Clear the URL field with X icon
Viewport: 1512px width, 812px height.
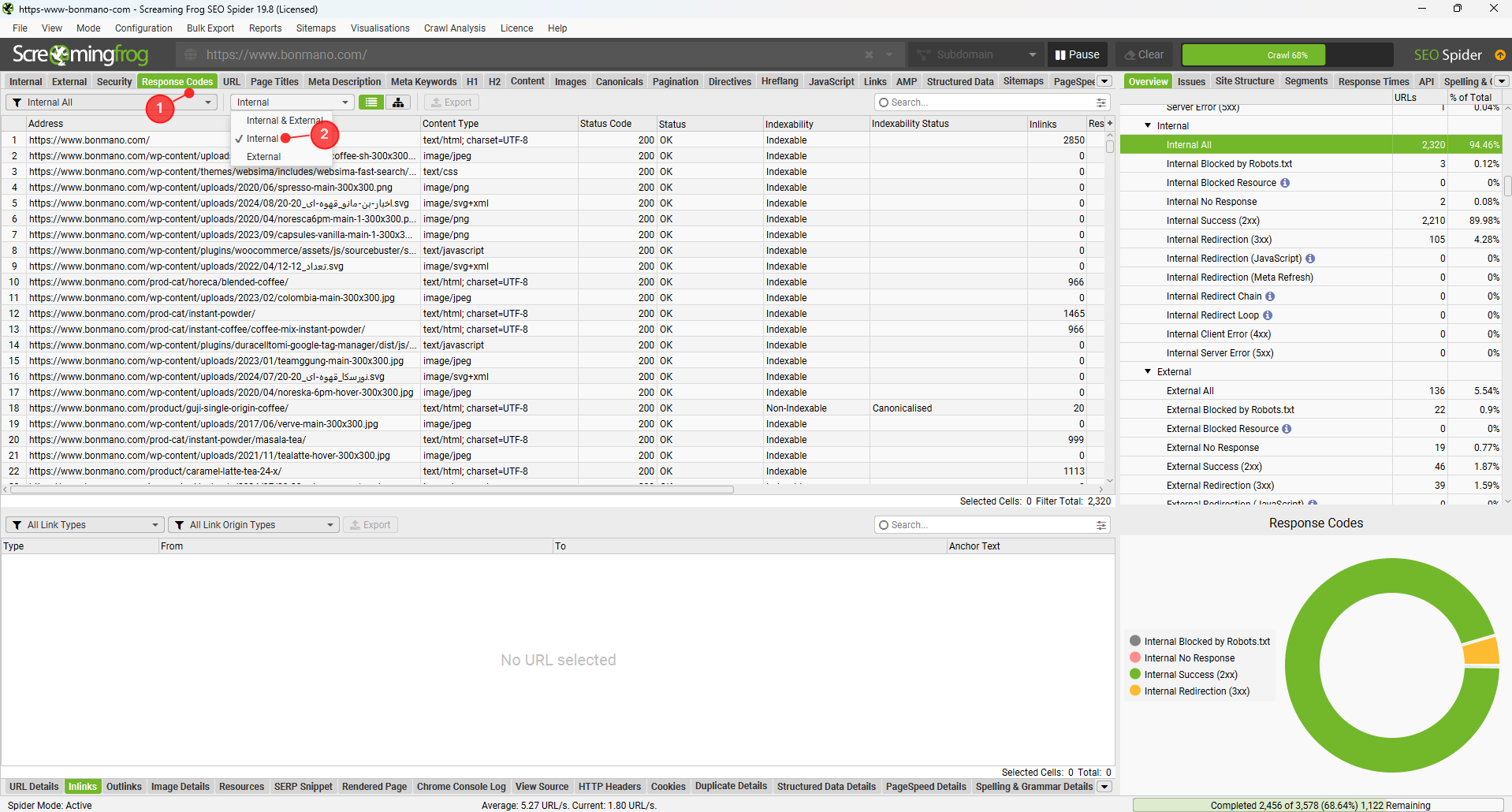coord(869,55)
